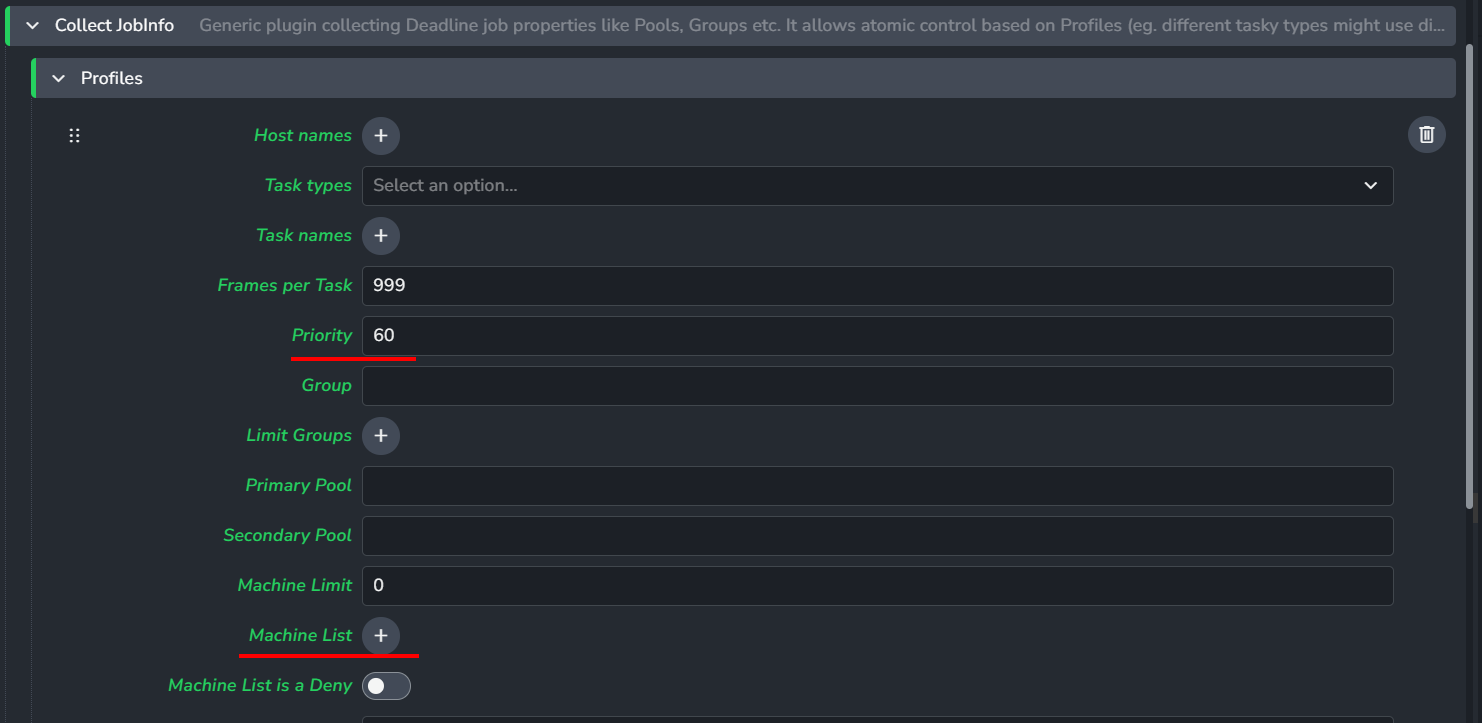Focus the Secondary Pool field
This screenshot has width=1482, height=723.
tap(877, 536)
